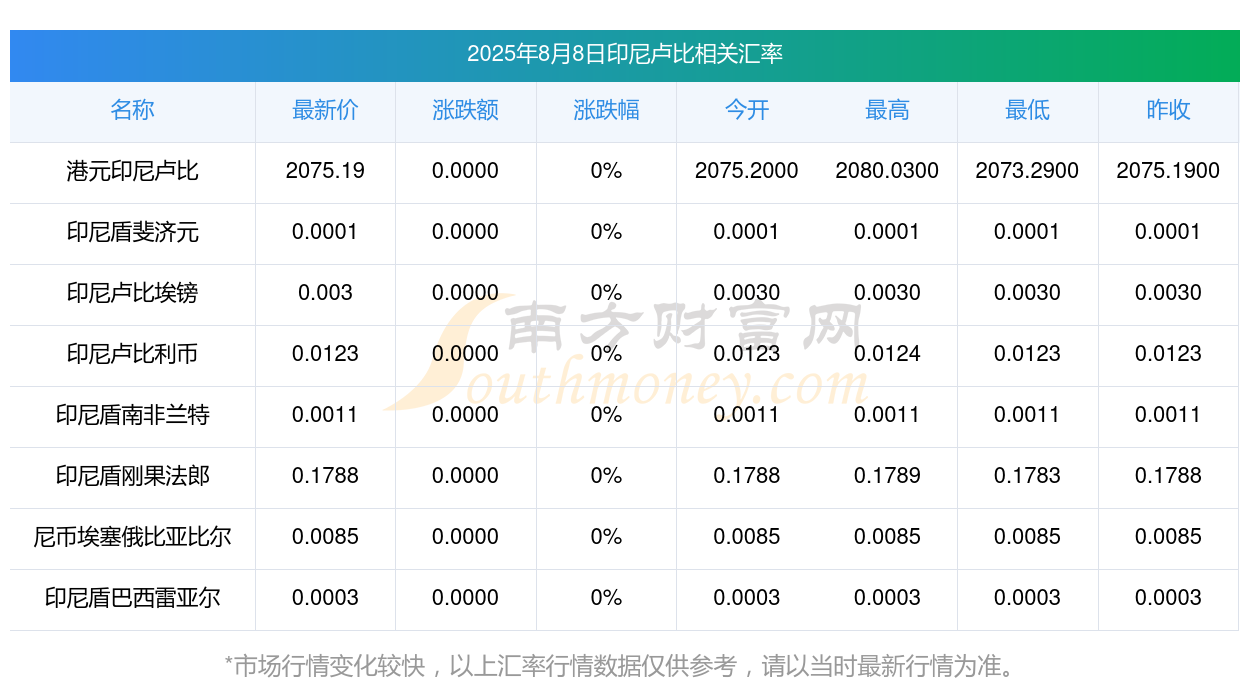Click latest price 0.0085 for 尼币埃塞俄比亚比尔
This screenshot has width=1250, height=698.
[325, 537]
